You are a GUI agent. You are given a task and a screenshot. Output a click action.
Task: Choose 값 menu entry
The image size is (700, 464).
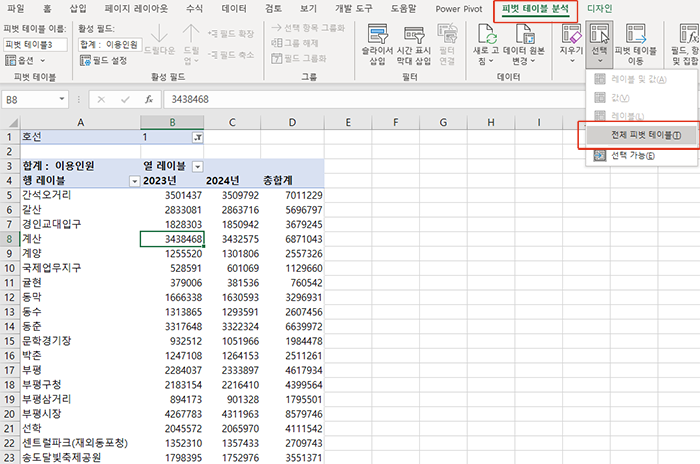[x=642, y=98]
